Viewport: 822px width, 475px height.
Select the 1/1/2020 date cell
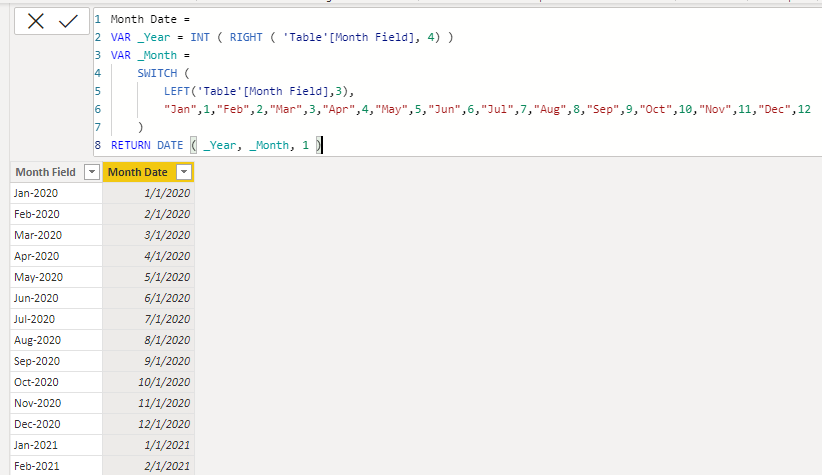point(148,193)
